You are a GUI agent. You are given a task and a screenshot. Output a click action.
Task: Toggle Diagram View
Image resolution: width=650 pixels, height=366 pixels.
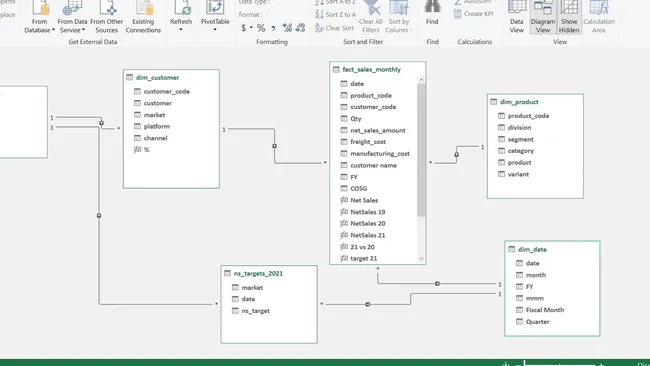pos(543,17)
